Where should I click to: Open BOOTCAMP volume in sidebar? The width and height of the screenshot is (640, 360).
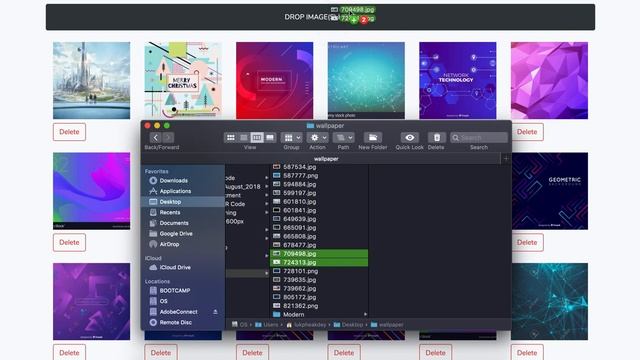[183, 290]
